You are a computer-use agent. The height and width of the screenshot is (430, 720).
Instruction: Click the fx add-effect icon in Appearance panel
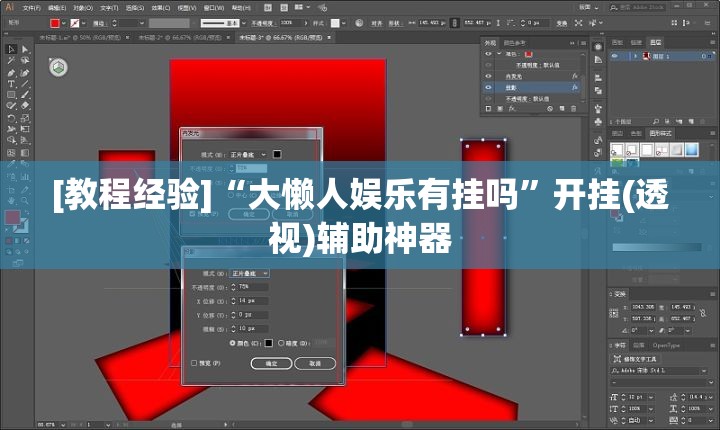tap(512, 109)
